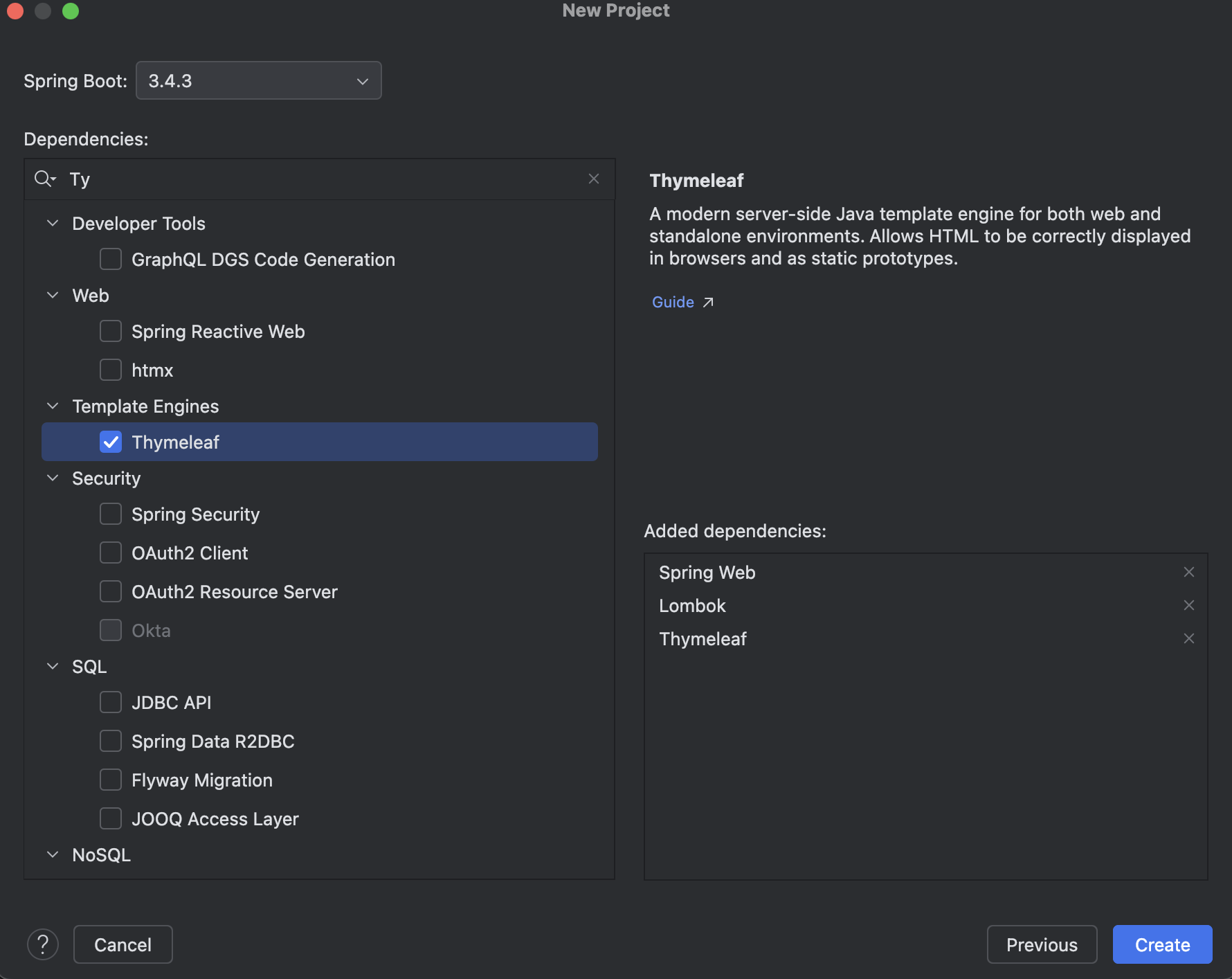Remove Lombok from added dependencies

[x=1188, y=605]
